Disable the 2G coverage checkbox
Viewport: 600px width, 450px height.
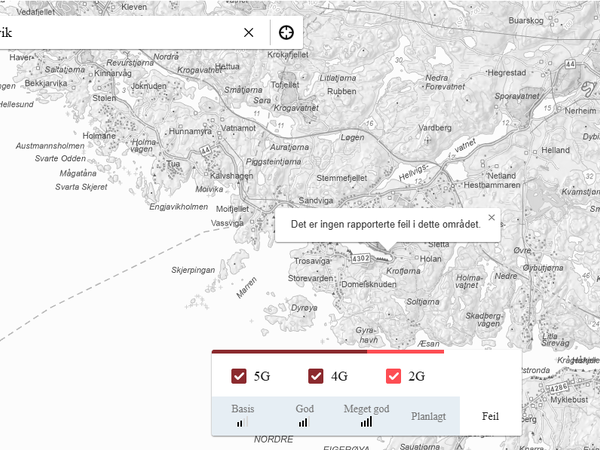393,377
